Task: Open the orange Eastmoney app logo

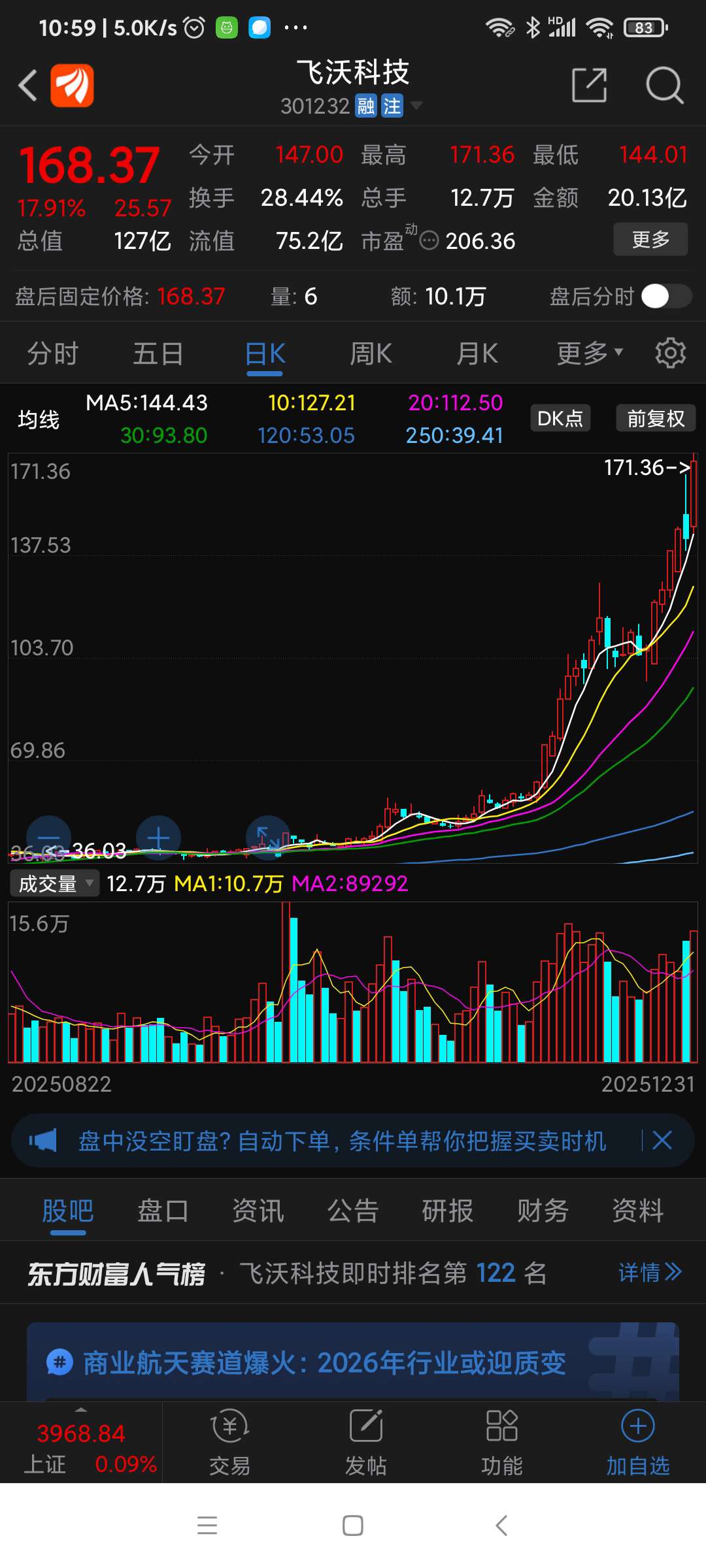Action: [72, 86]
